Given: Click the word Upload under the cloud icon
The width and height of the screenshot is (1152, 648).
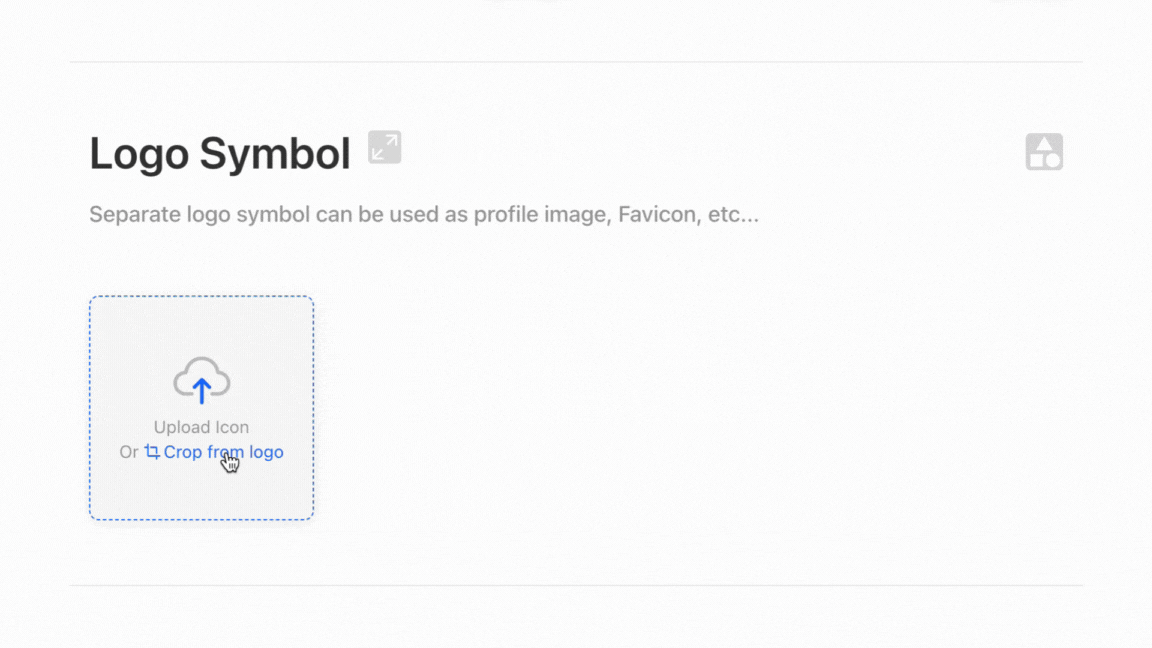Looking at the screenshot, I should (177, 427).
